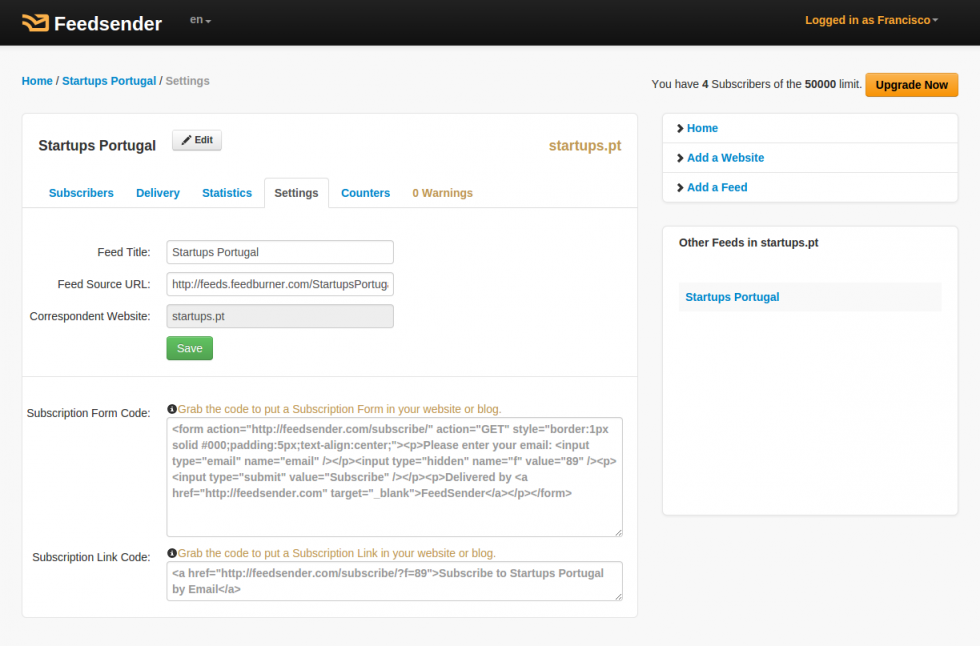Click the 'Grab the code to put a Subscription Link' hint
This screenshot has width=980, height=646.
(337, 554)
